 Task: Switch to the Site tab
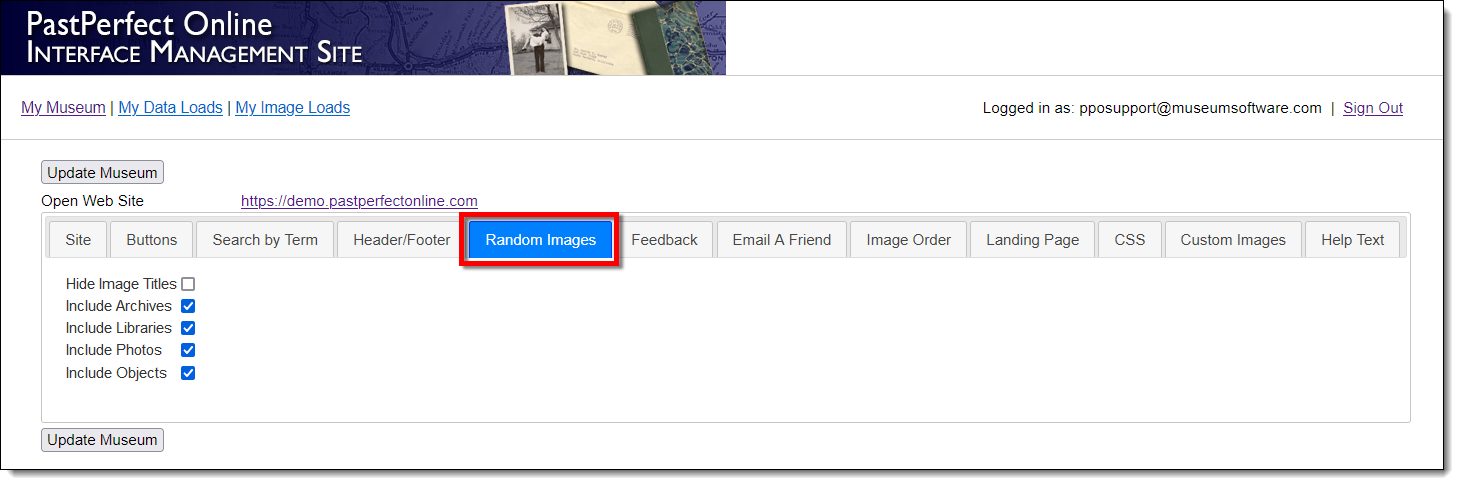click(78, 240)
